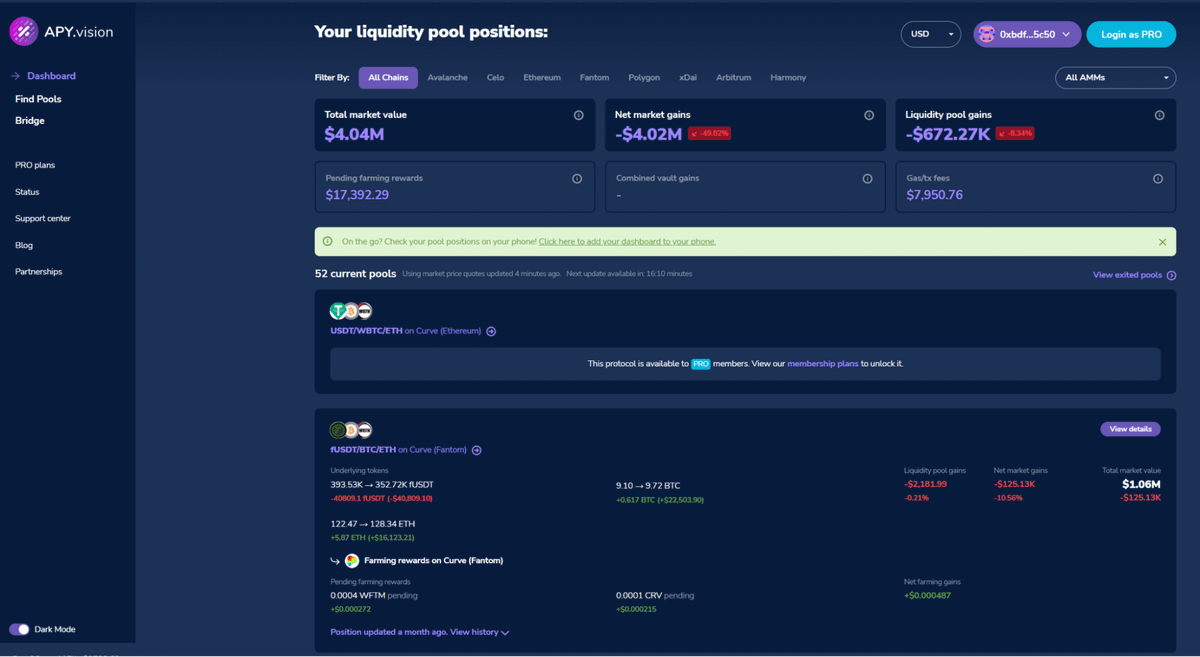Click View details for fUSDT/BTC/ETH pool
This screenshot has height=657, width=1200.
coord(1130,429)
